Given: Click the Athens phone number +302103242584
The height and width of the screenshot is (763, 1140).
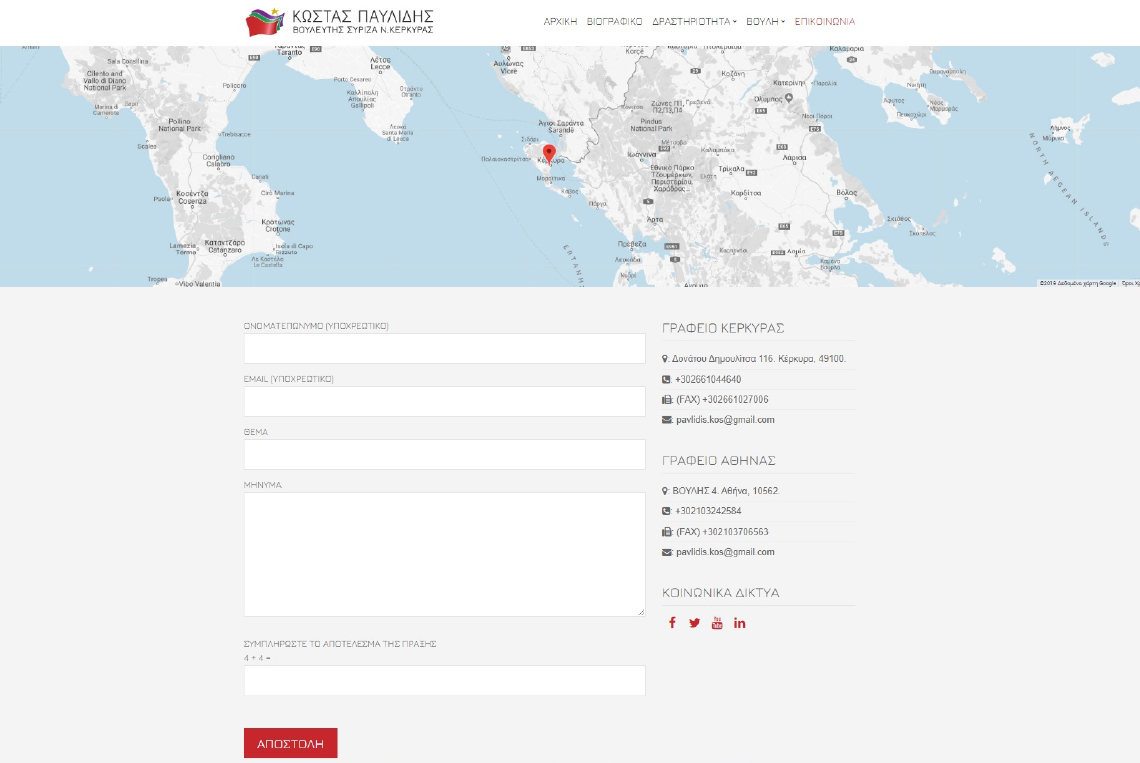Looking at the screenshot, I should pyautogui.click(x=708, y=511).
